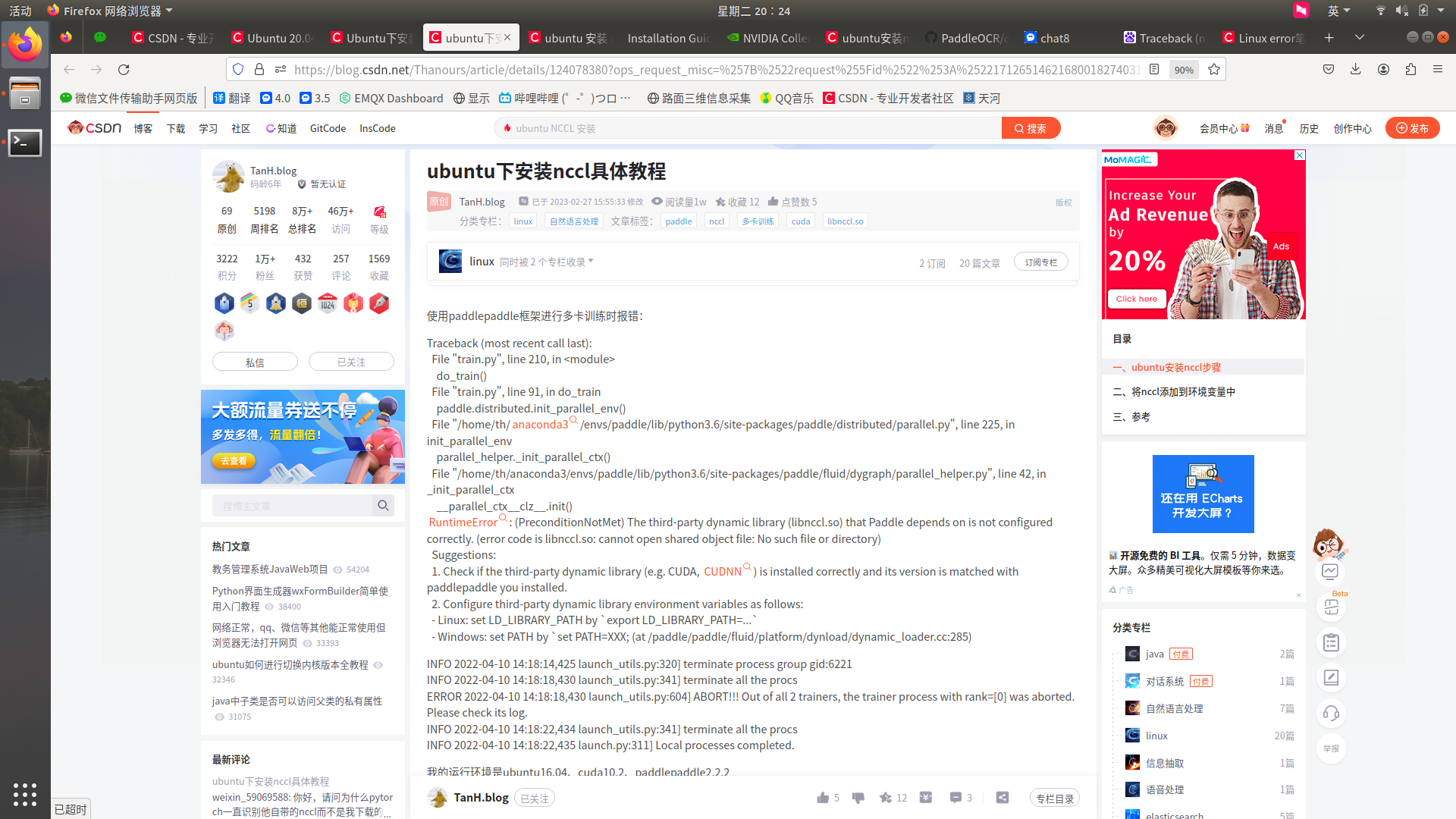Open the Files app in the dock
Screen dimensions: 1456x819
point(25,94)
